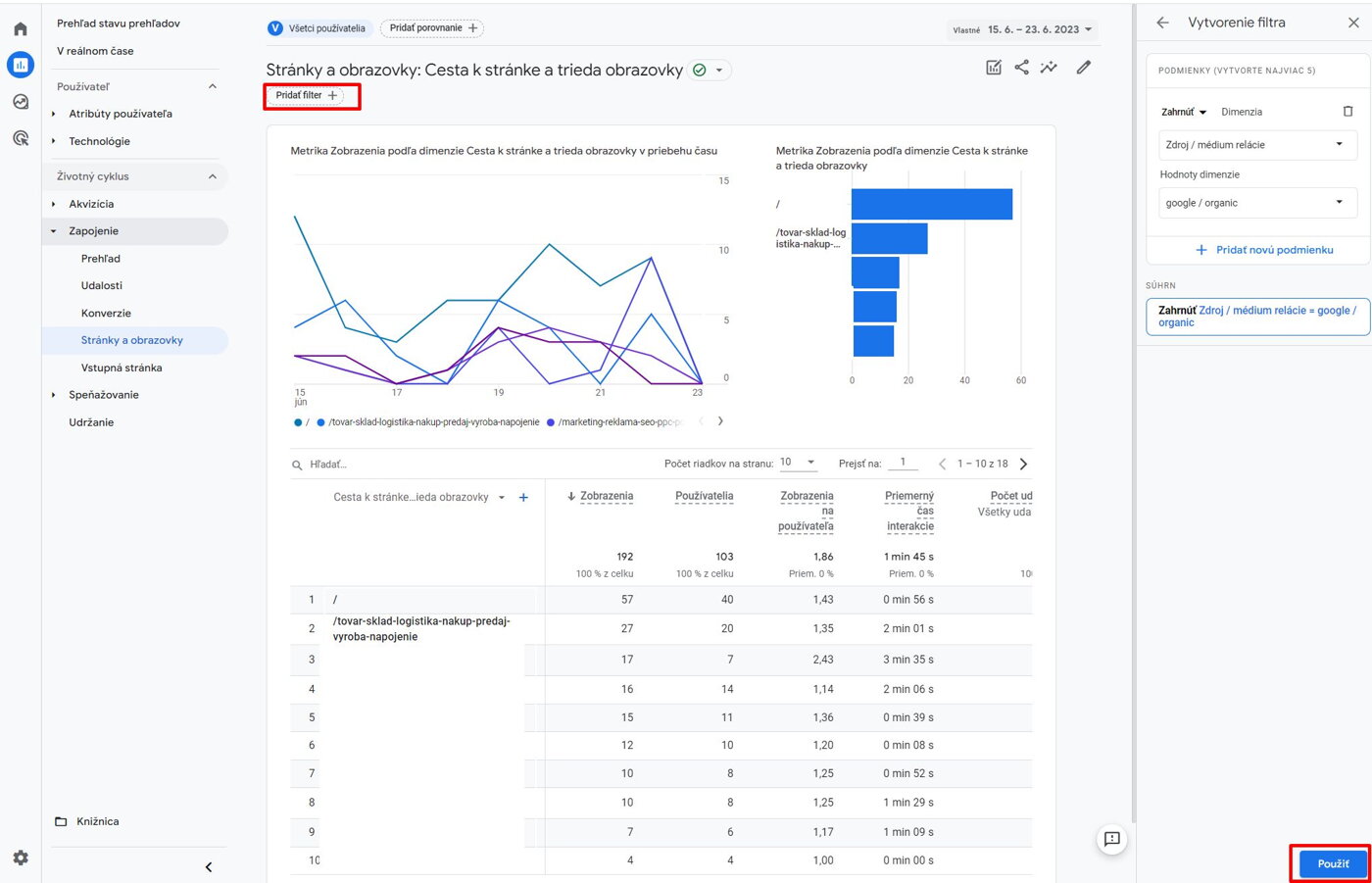Viewport: 1372px width, 883px height.
Task: Open the Knižnica folder item
Action: 88,821
